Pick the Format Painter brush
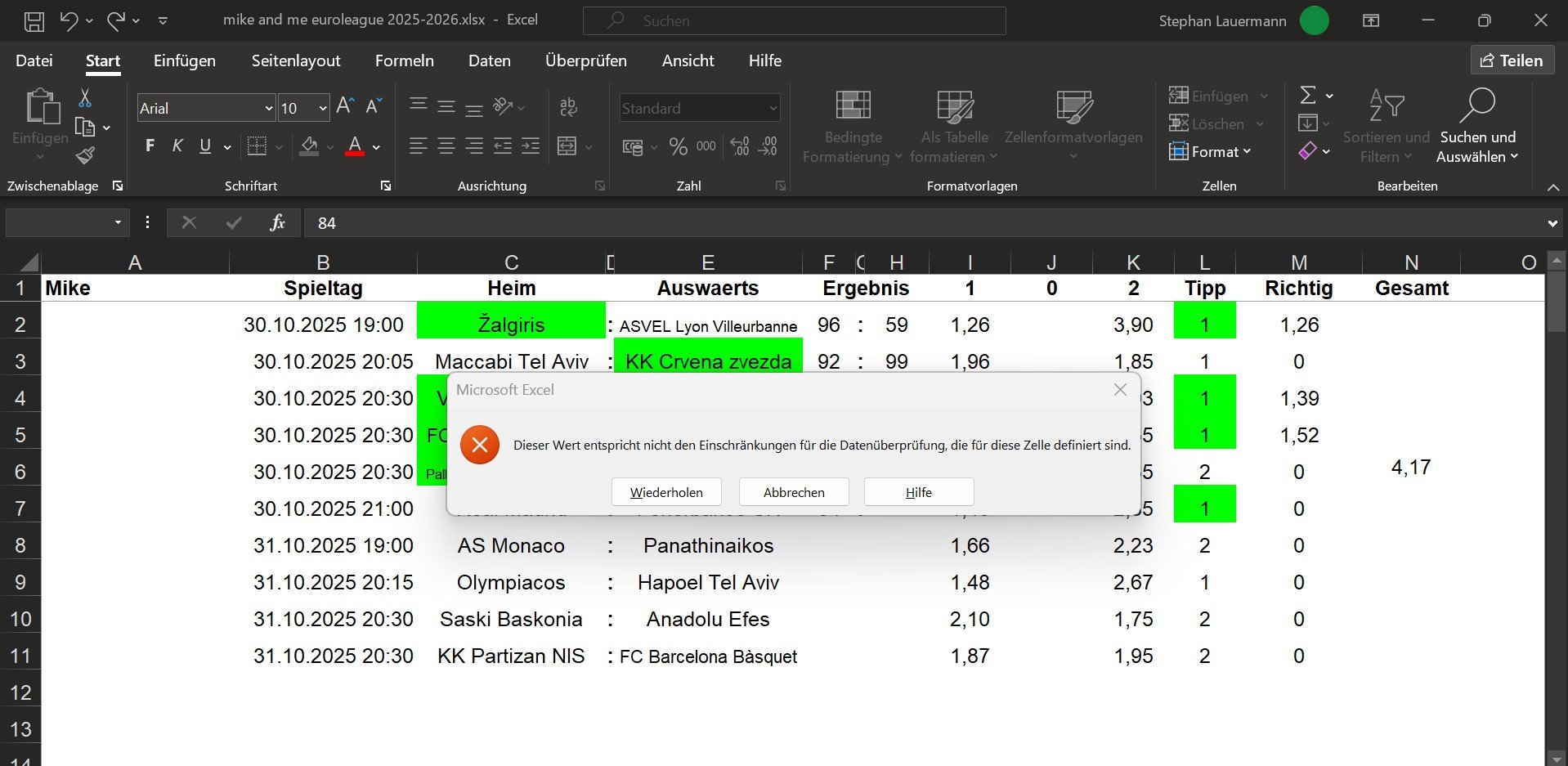 click(85, 155)
